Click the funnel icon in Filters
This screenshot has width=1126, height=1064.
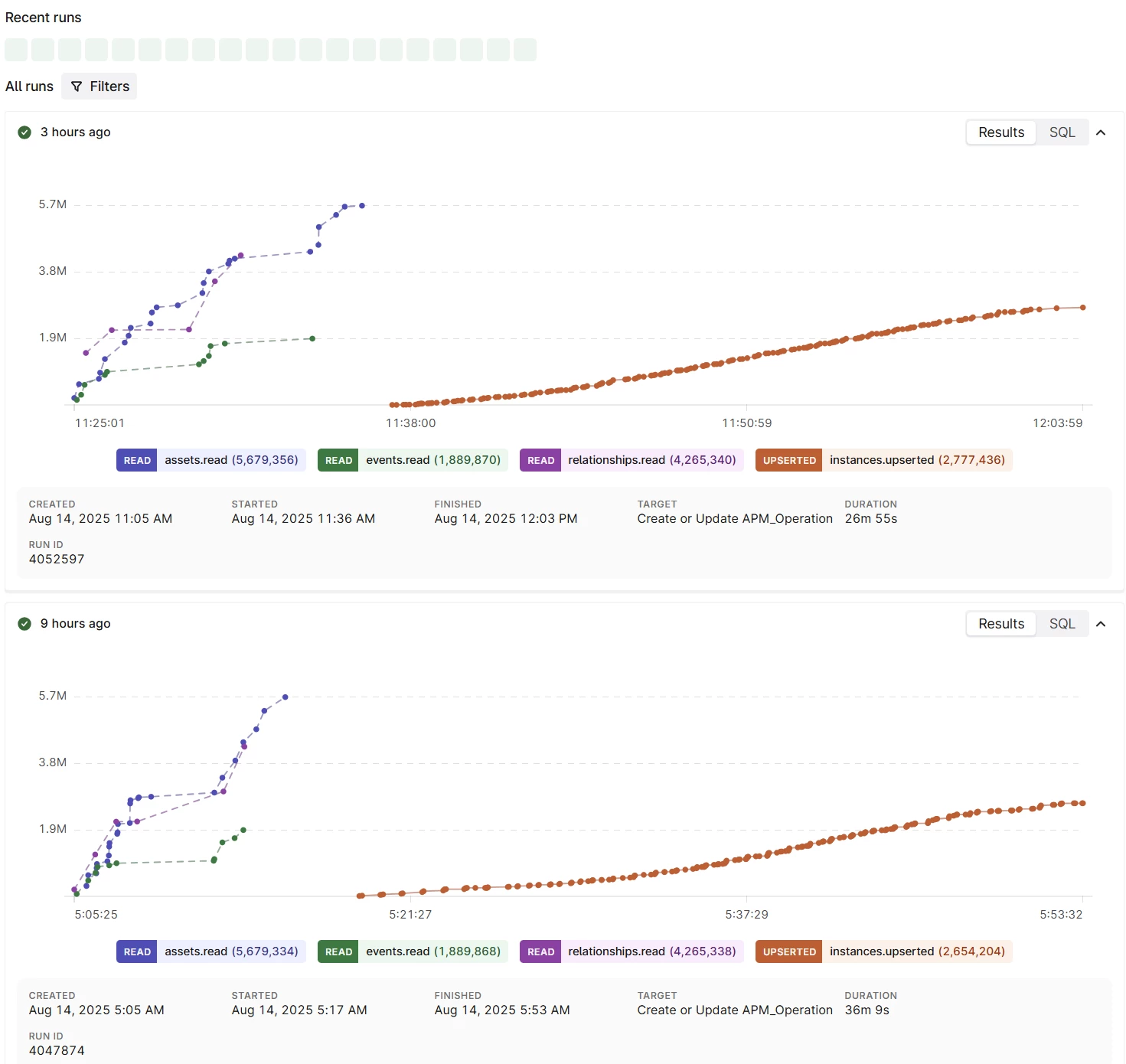77,86
